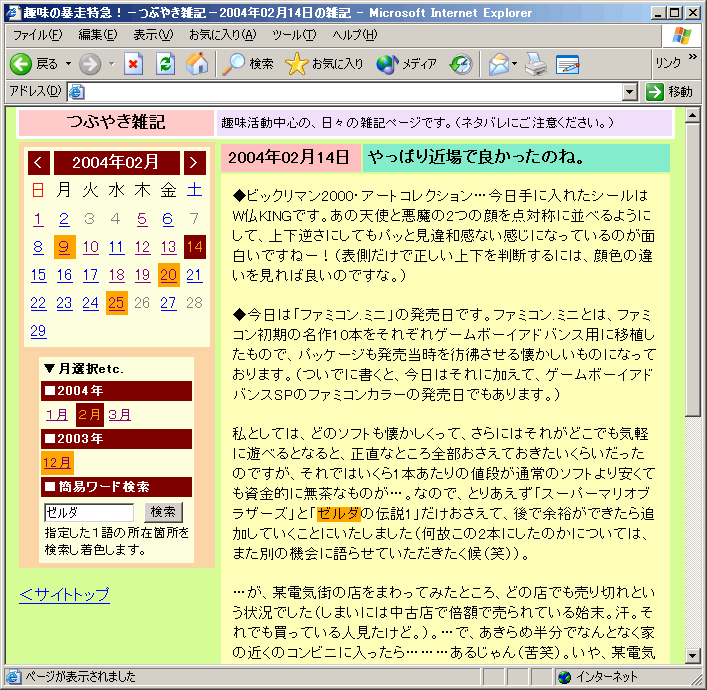Image resolution: width=707 pixels, height=690 pixels.
Task: Go to <サイトトップ site top link
Action: [64, 594]
